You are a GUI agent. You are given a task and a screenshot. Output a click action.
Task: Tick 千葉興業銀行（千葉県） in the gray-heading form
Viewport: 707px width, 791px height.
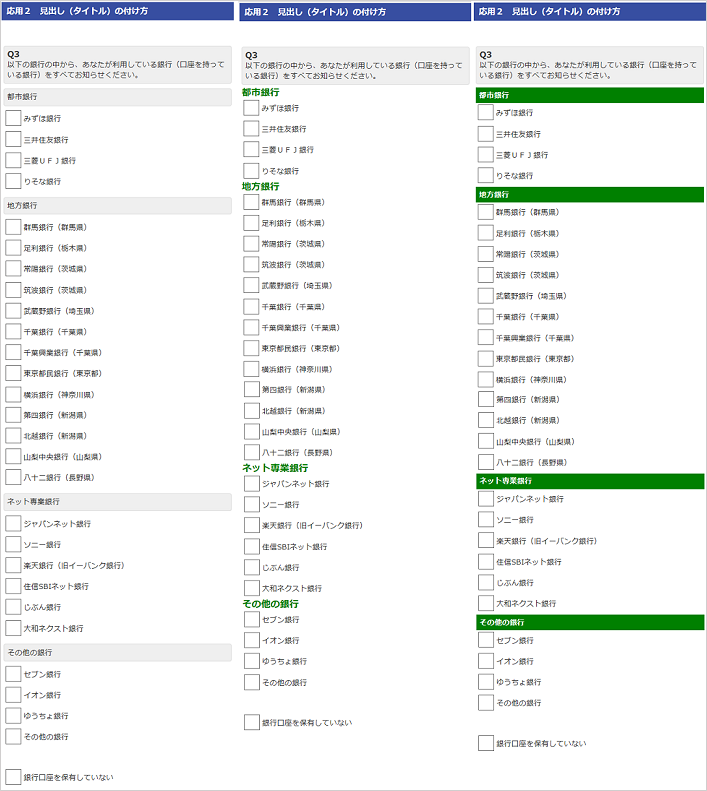(x=13, y=352)
